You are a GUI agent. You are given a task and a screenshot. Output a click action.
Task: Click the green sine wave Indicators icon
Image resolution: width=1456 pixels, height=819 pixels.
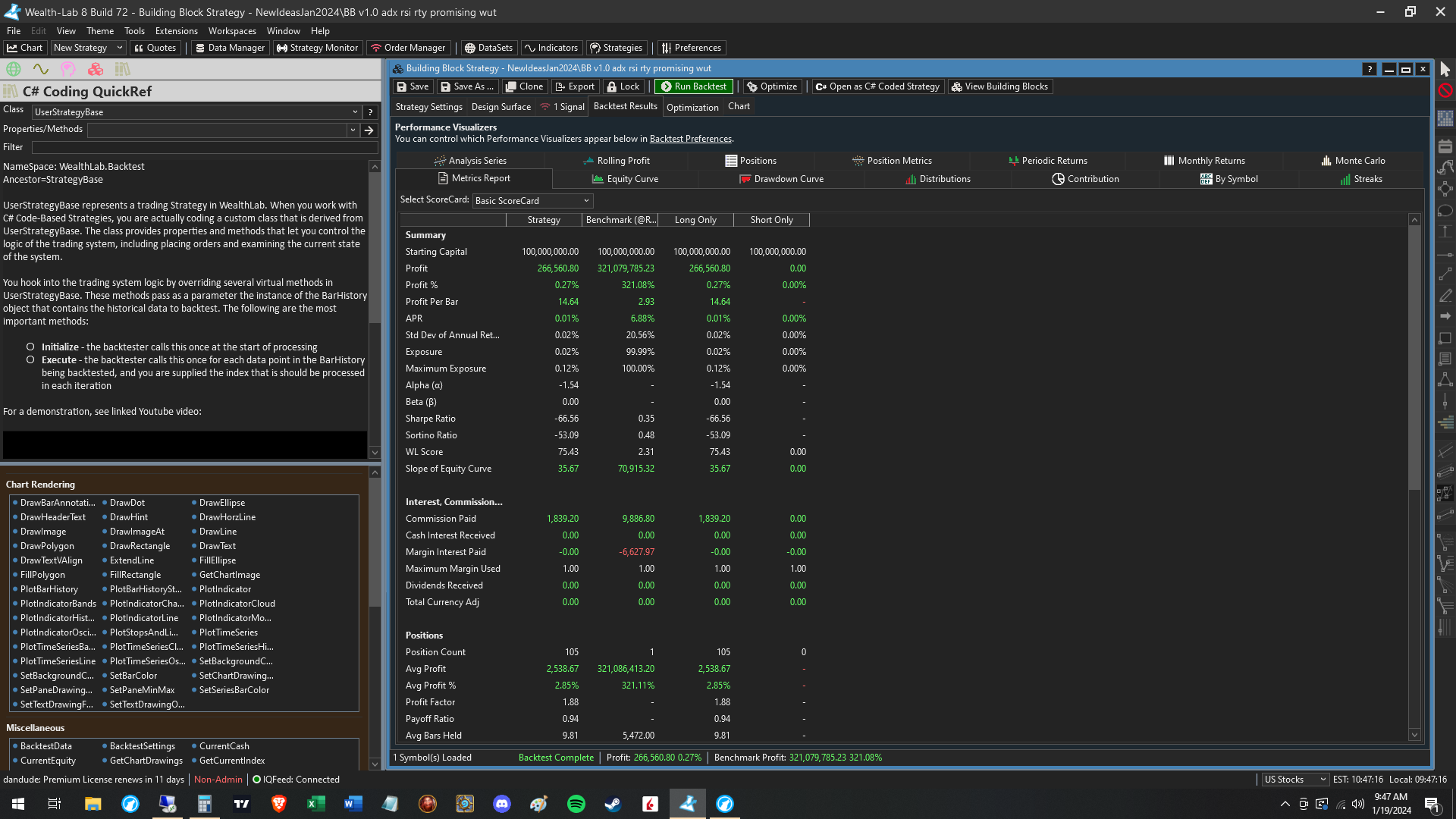40,69
